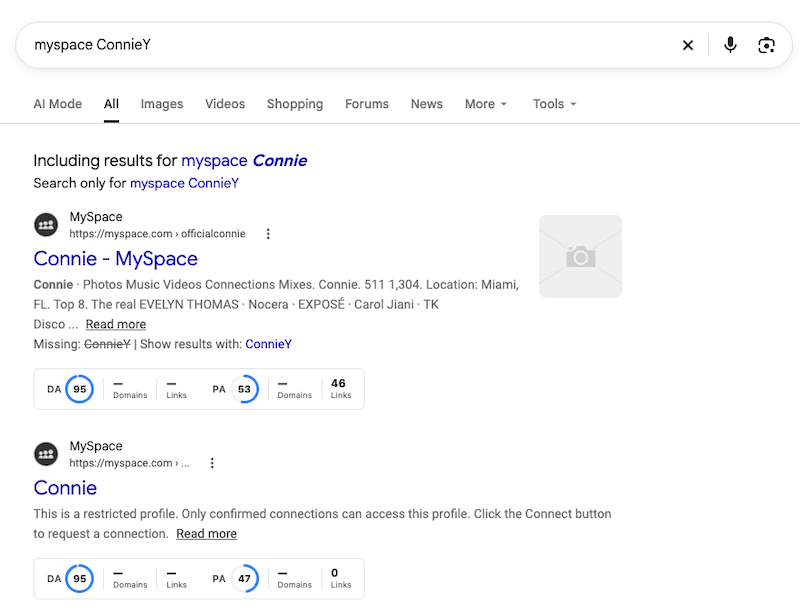Clear the search box with the X icon
800x612 pixels.
(687, 45)
